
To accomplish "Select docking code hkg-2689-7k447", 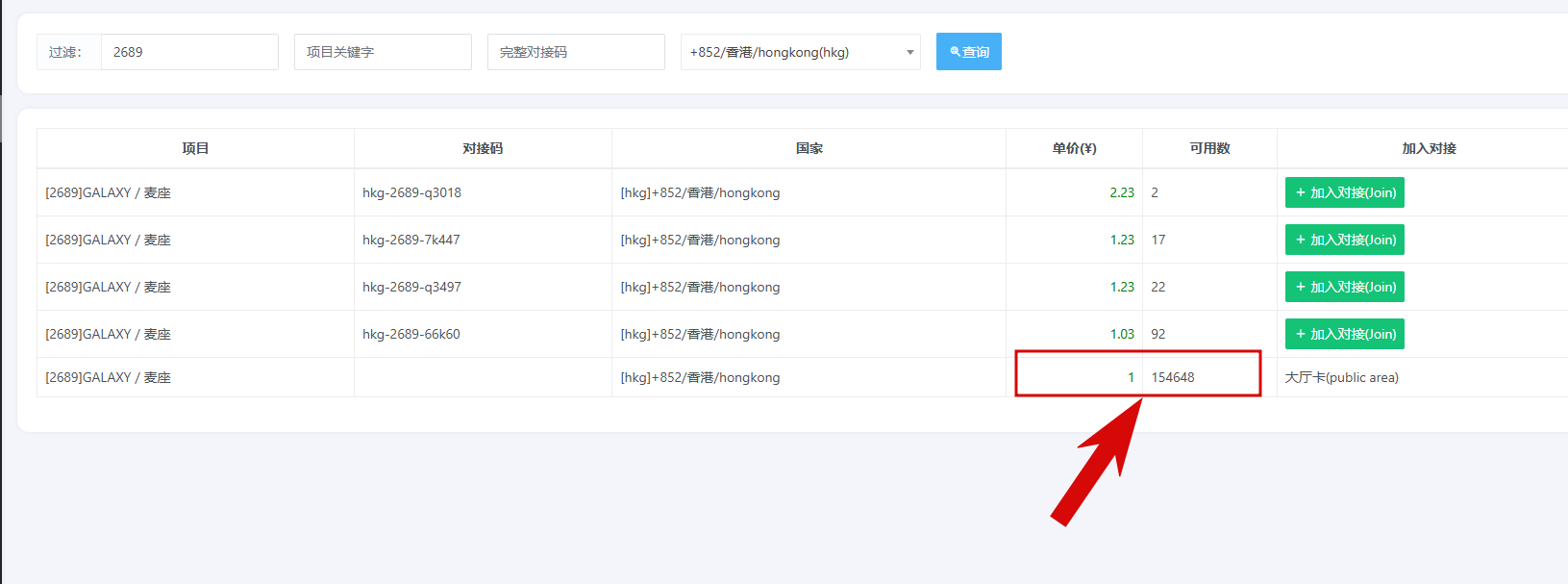I will coord(411,240).
